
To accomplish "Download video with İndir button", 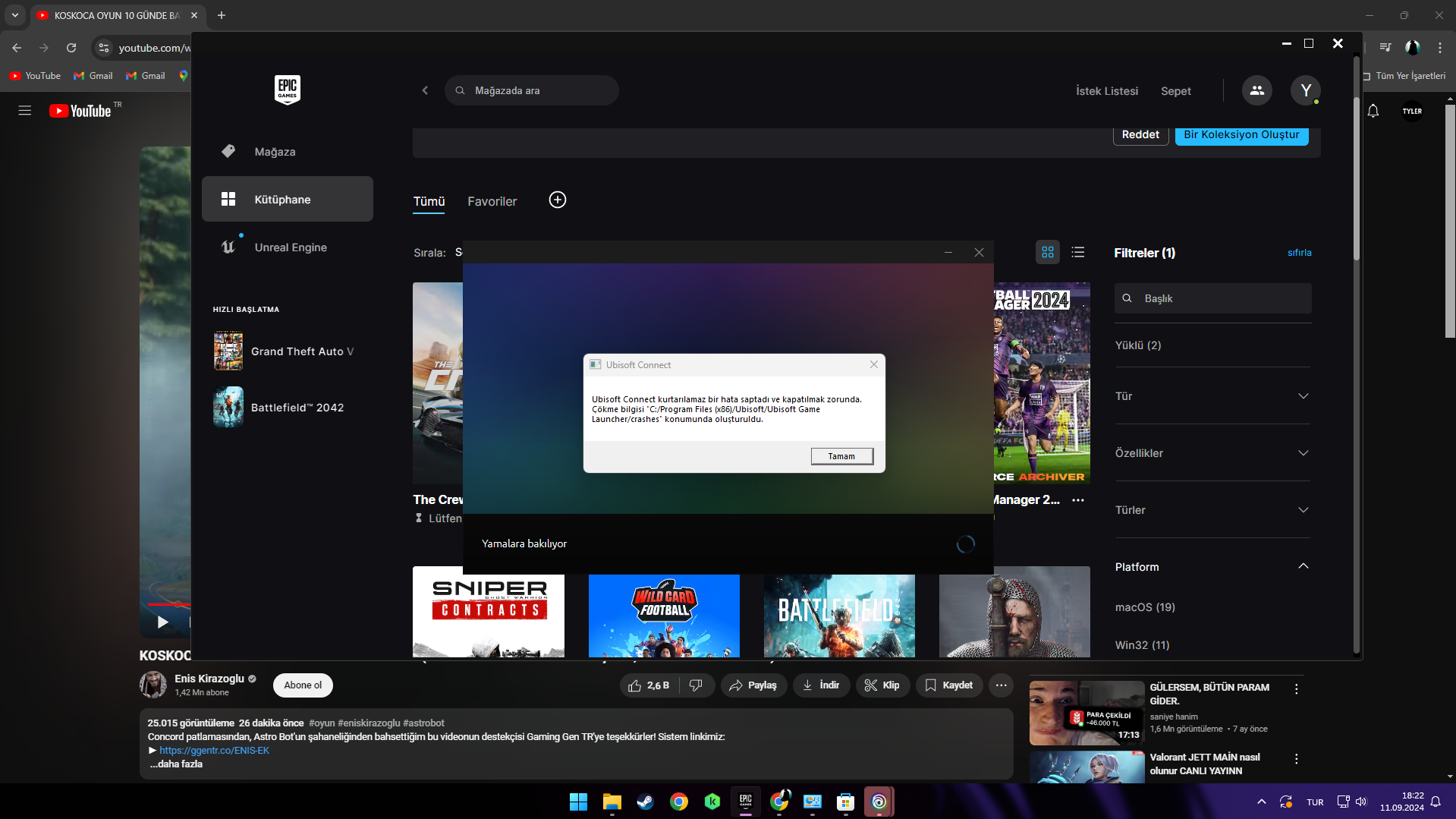I will click(821, 685).
